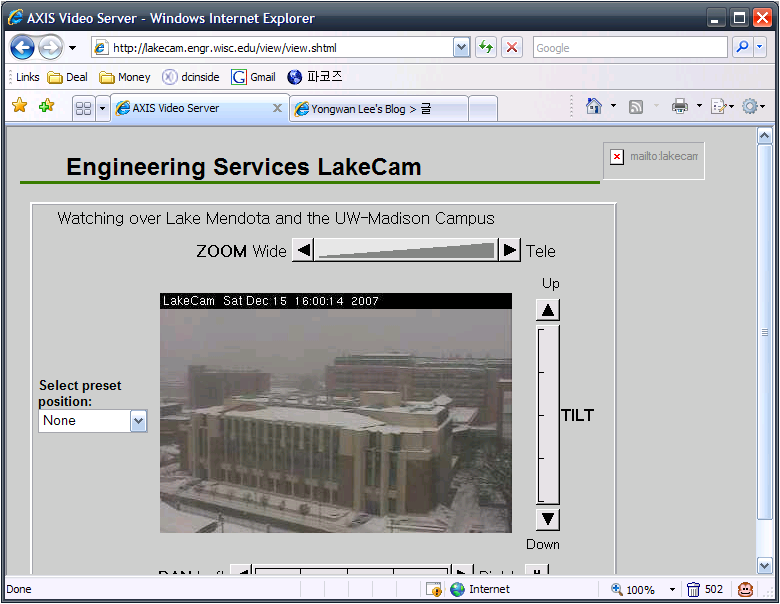
Task: Click the trash can 502 status icon
Action: tap(705, 590)
